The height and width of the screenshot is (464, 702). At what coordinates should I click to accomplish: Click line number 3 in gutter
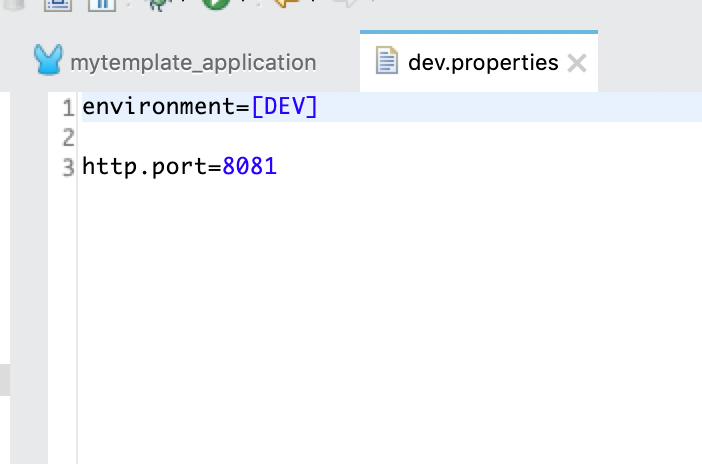coord(68,168)
